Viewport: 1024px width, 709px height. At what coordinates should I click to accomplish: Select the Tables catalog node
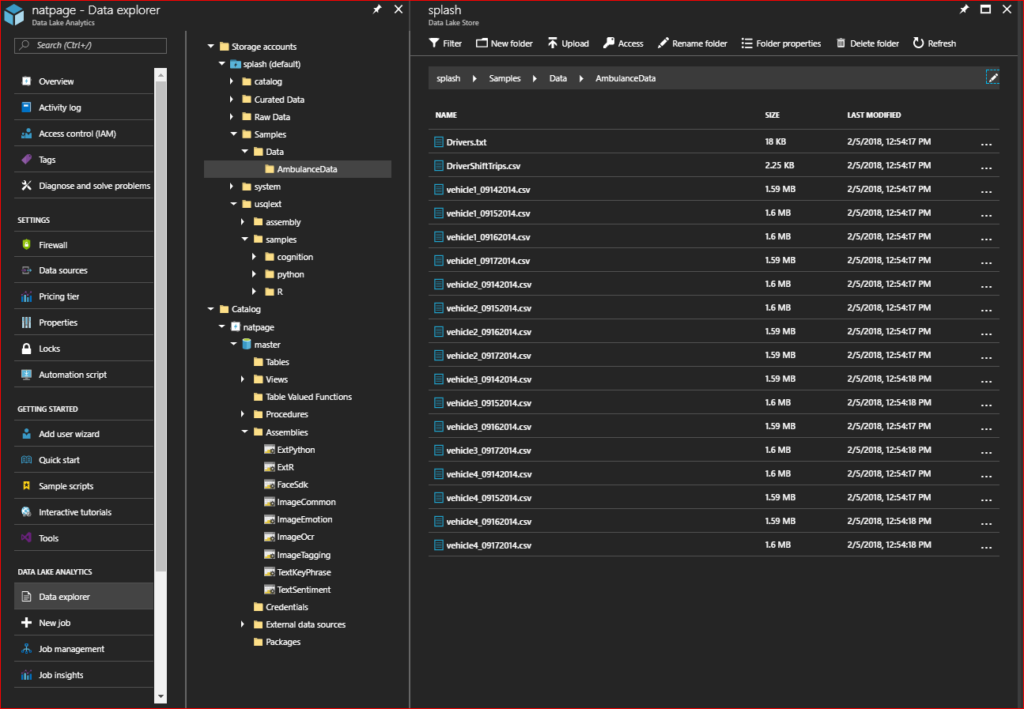coord(271,362)
